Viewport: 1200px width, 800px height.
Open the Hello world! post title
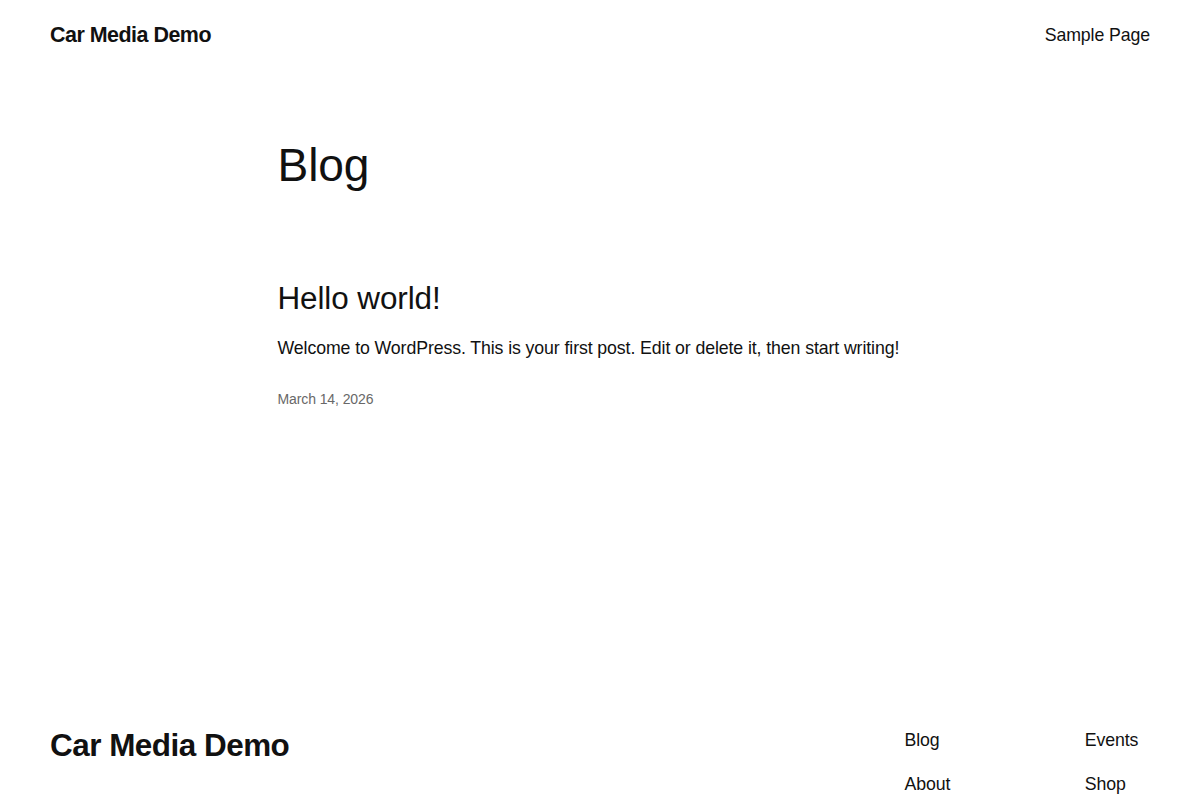pyautogui.click(x=359, y=298)
